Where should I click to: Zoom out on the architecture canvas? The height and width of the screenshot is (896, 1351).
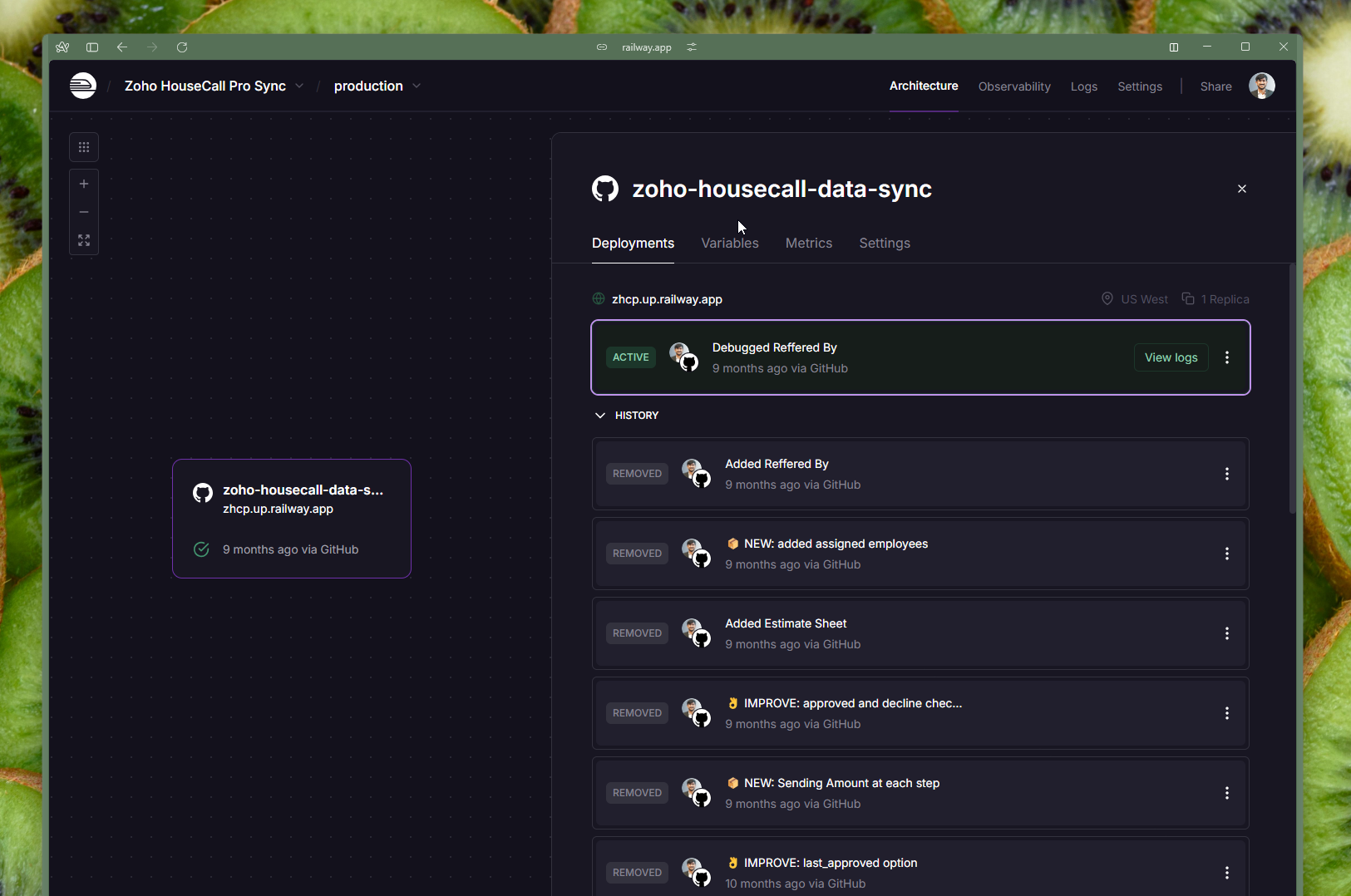(84, 212)
